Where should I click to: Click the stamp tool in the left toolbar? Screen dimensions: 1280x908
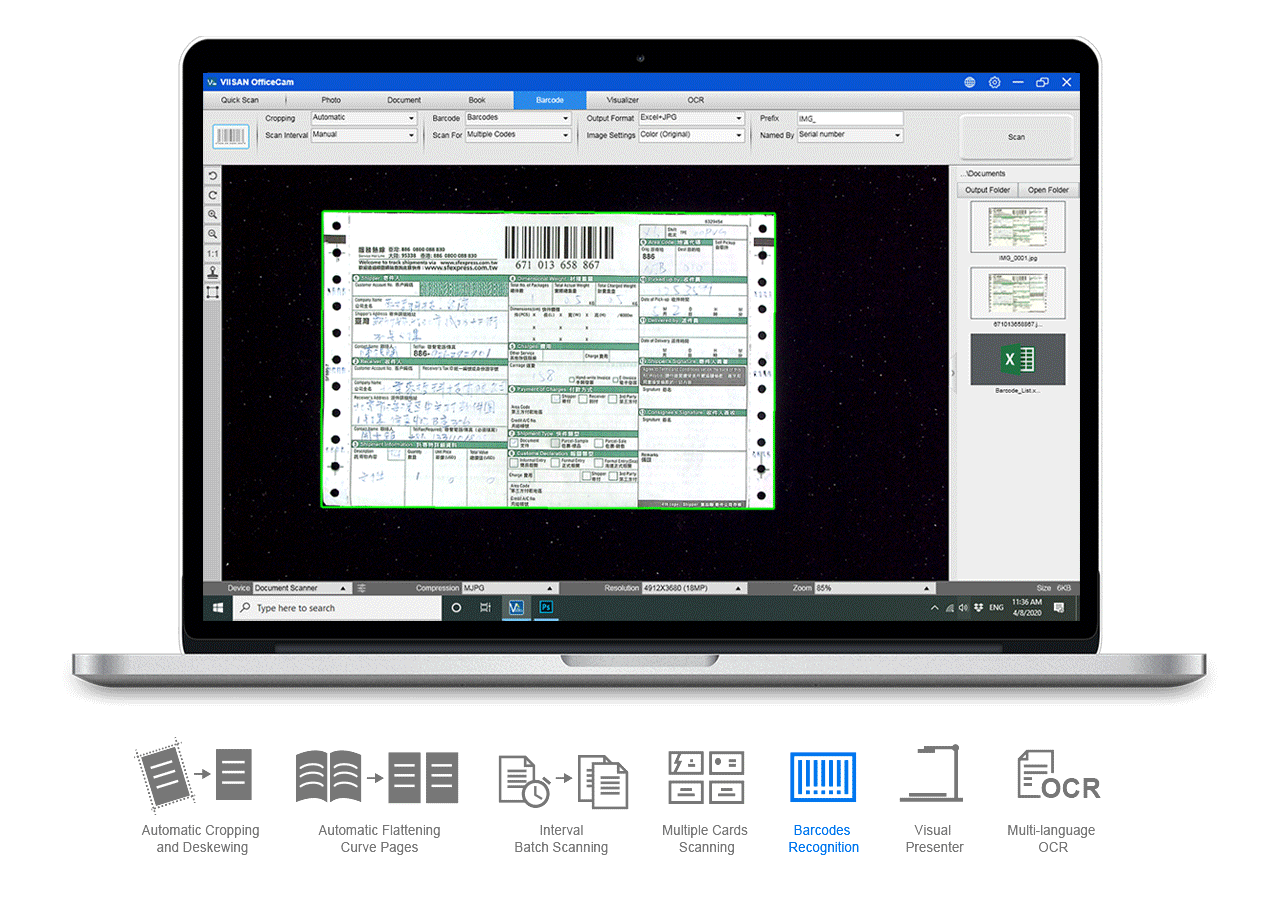pyautogui.click(x=213, y=273)
